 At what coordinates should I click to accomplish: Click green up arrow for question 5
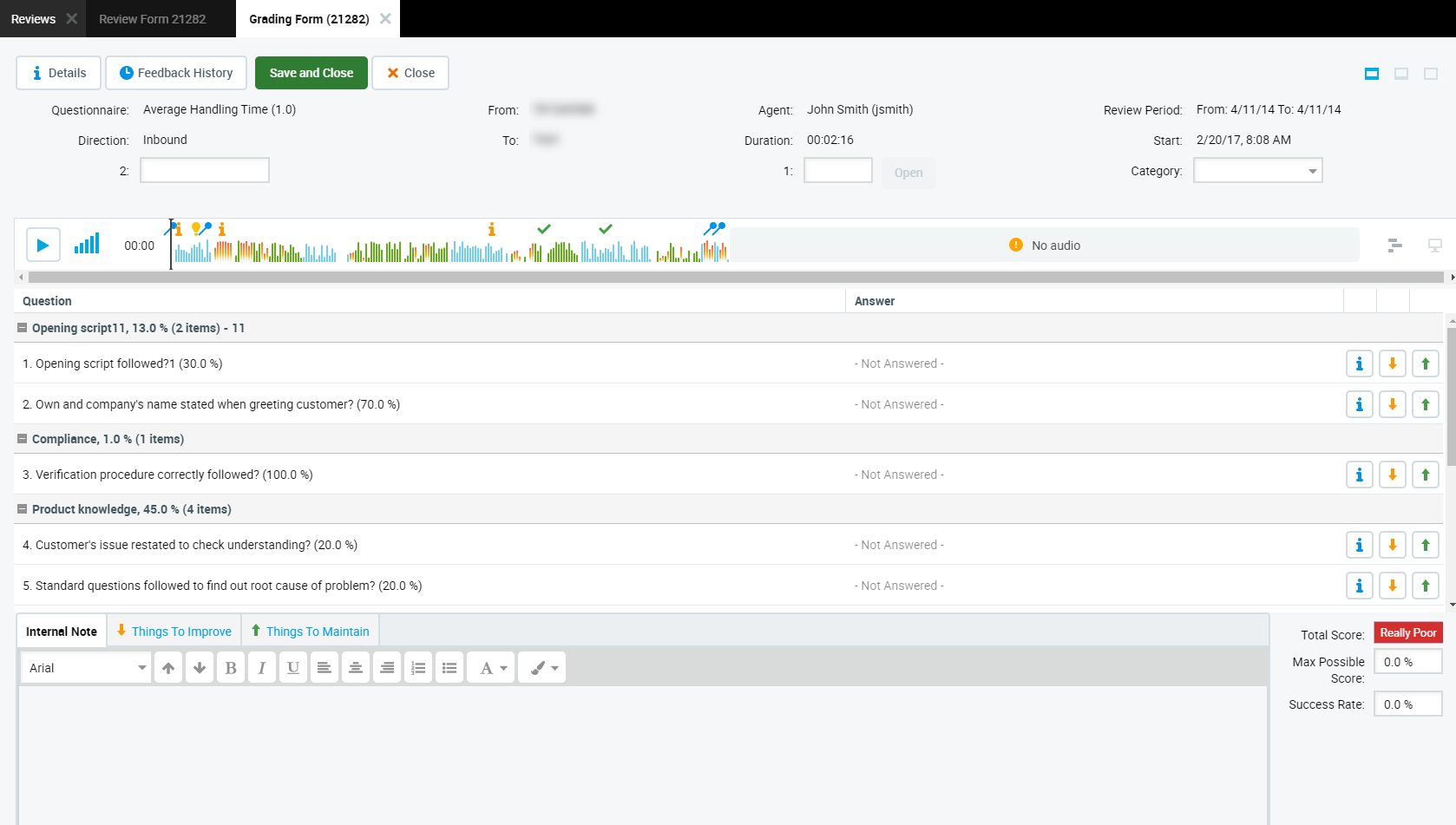pos(1425,586)
